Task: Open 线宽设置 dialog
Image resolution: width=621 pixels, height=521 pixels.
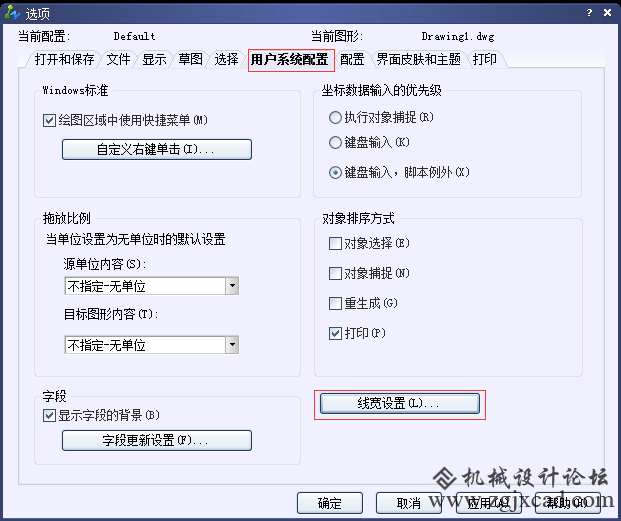Action: [x=400, y=403]
